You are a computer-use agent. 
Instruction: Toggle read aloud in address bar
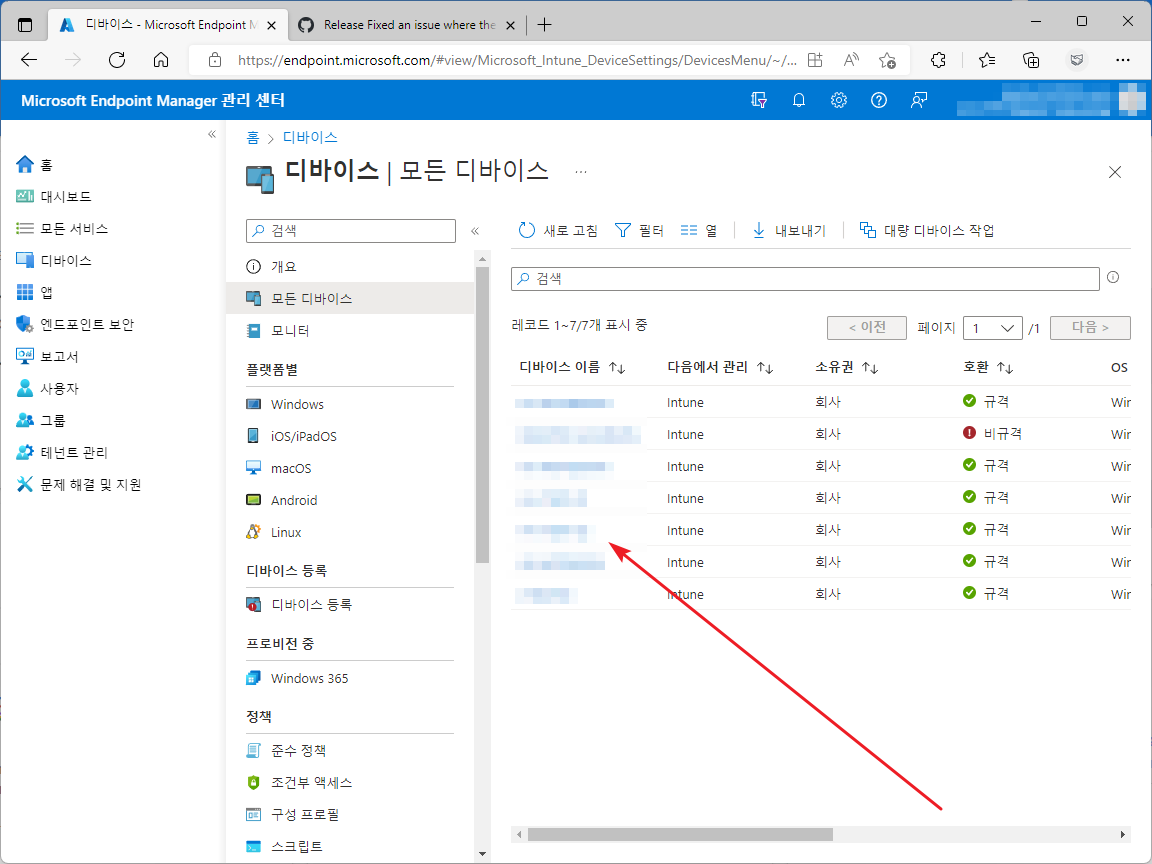point(851,60)
